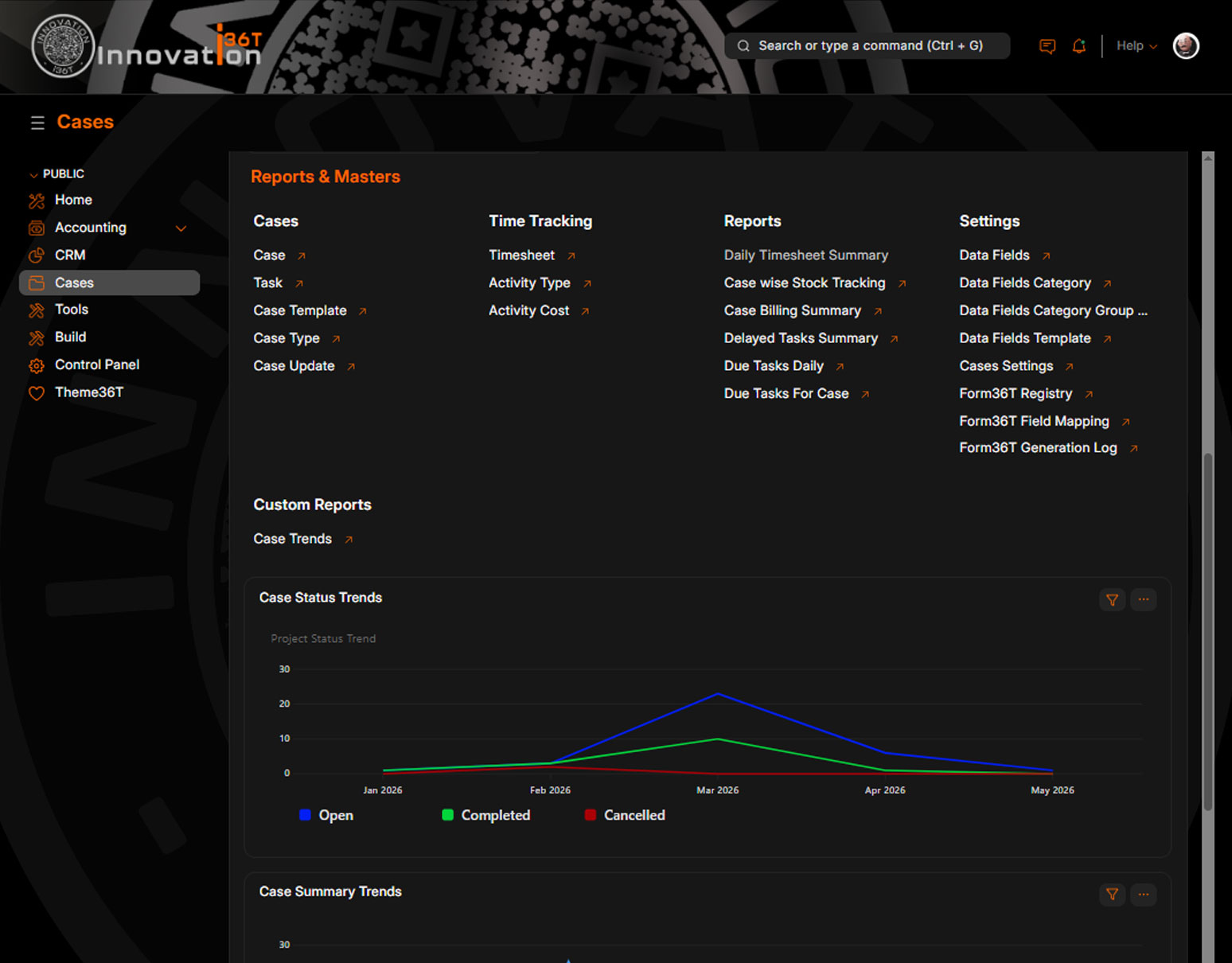Click the Completed legend green swatch
Image resolution: width=1232 pixels, height=963 pixels.
(x=447, y=815)
